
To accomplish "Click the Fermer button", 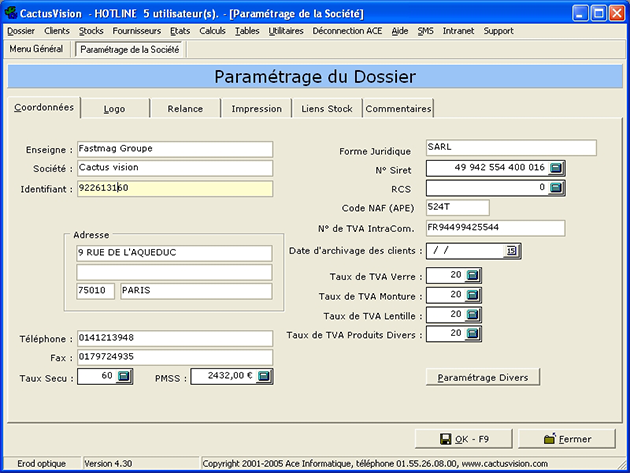I will pos(567,439).
